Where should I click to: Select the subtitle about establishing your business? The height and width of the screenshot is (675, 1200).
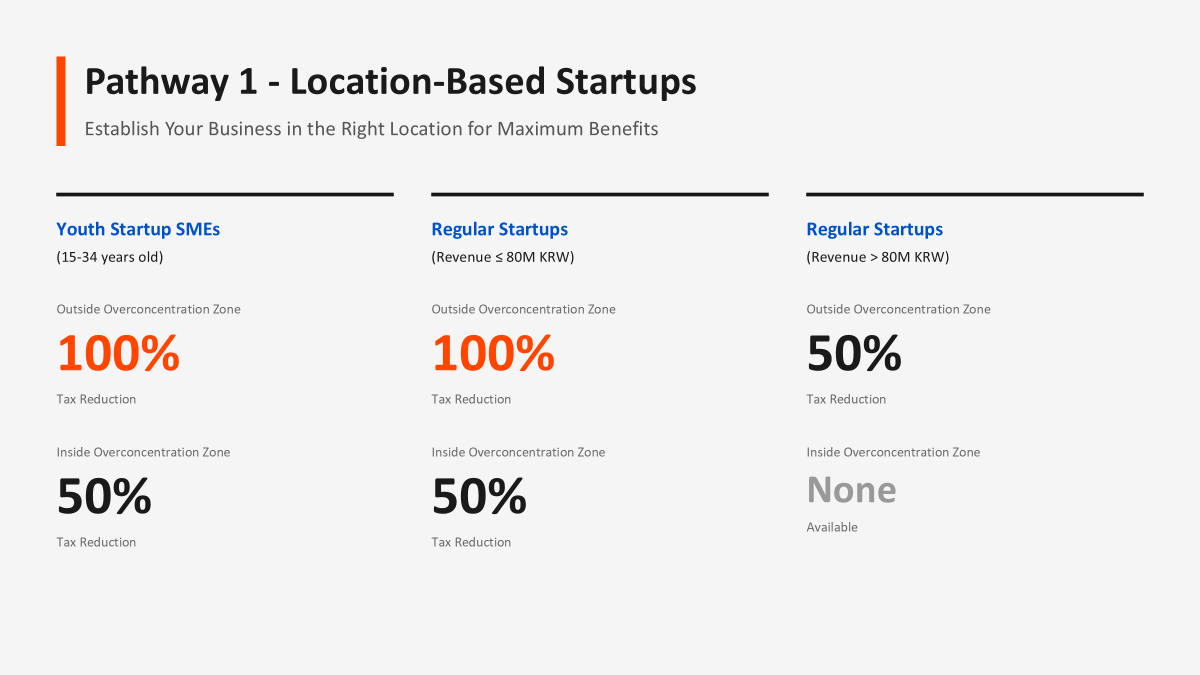[x=371, y=129]
